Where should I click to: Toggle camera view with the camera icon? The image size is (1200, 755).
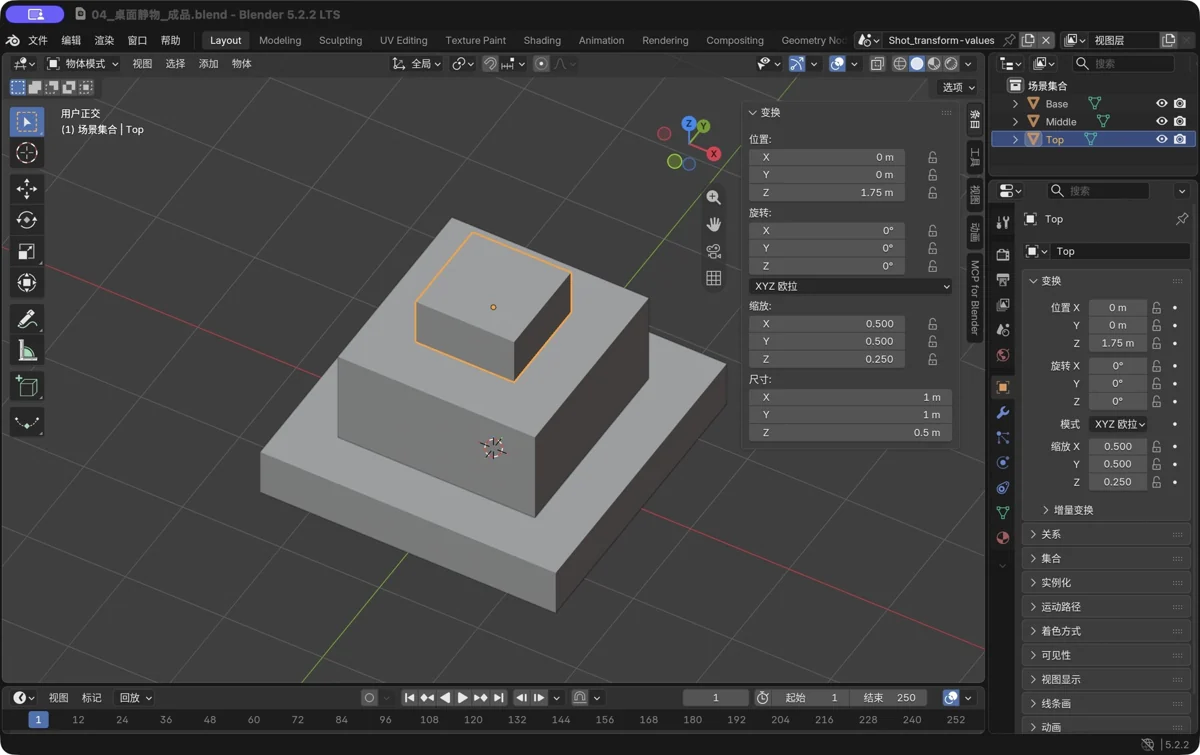713,251
